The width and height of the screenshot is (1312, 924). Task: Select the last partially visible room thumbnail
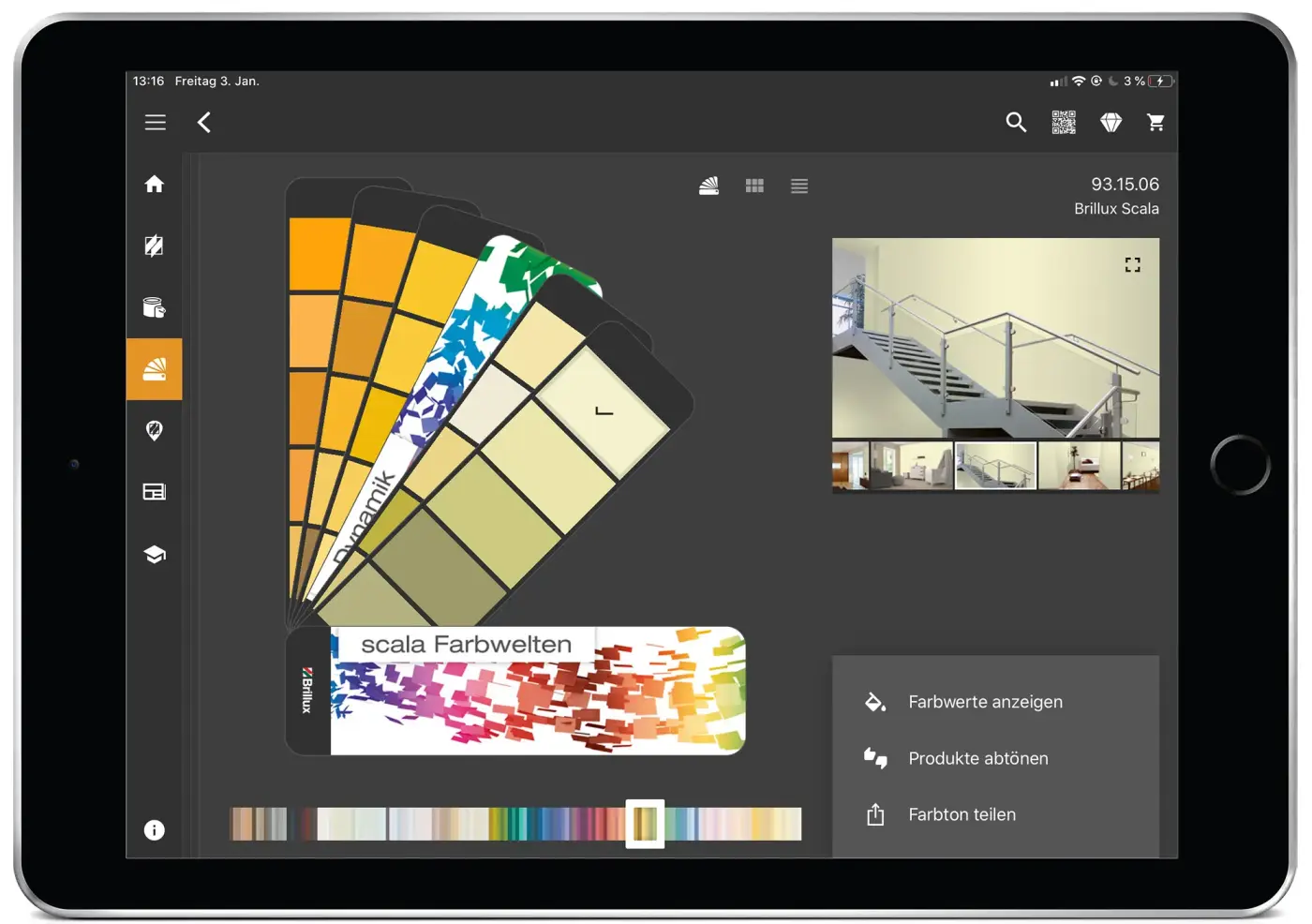1141,466
